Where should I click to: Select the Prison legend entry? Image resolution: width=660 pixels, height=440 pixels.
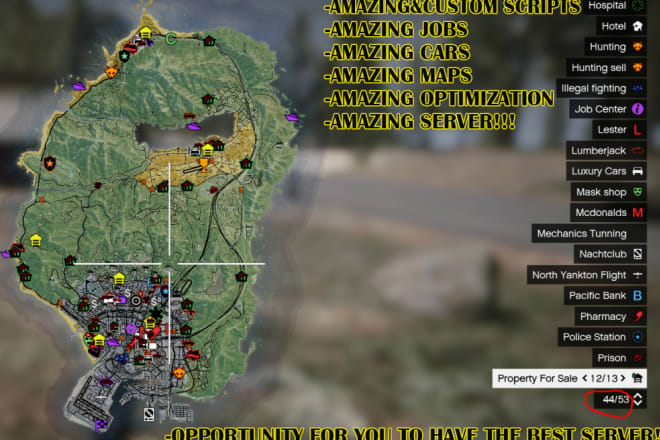coord(620,358)
